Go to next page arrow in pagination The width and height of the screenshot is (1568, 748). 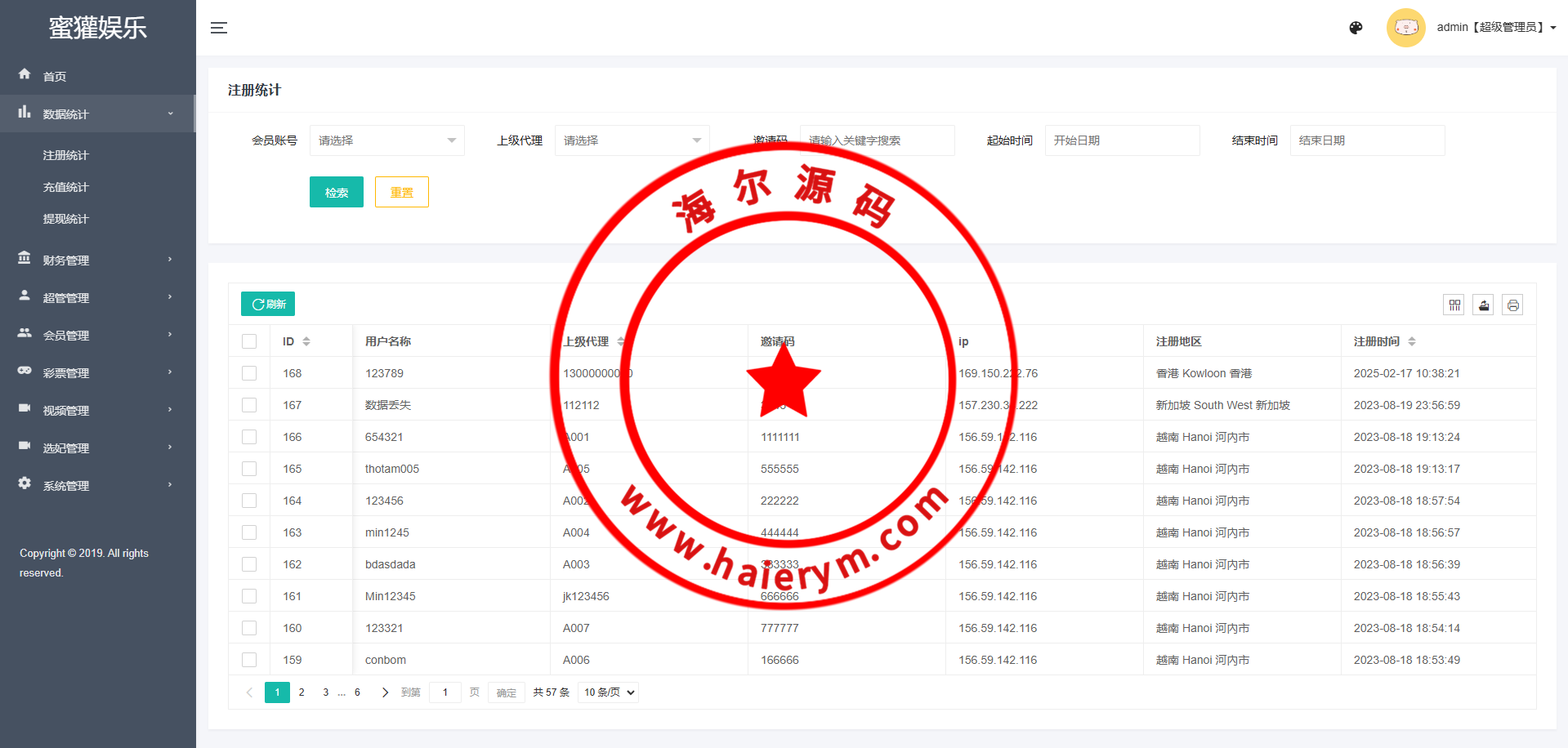pyautogui.click(x=385, y=692)
